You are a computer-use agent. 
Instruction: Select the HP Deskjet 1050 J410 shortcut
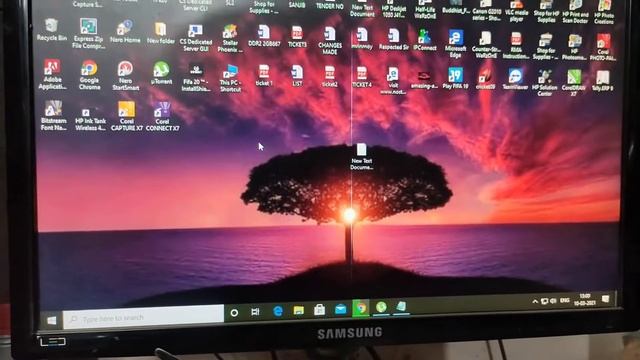pos(394,9)
